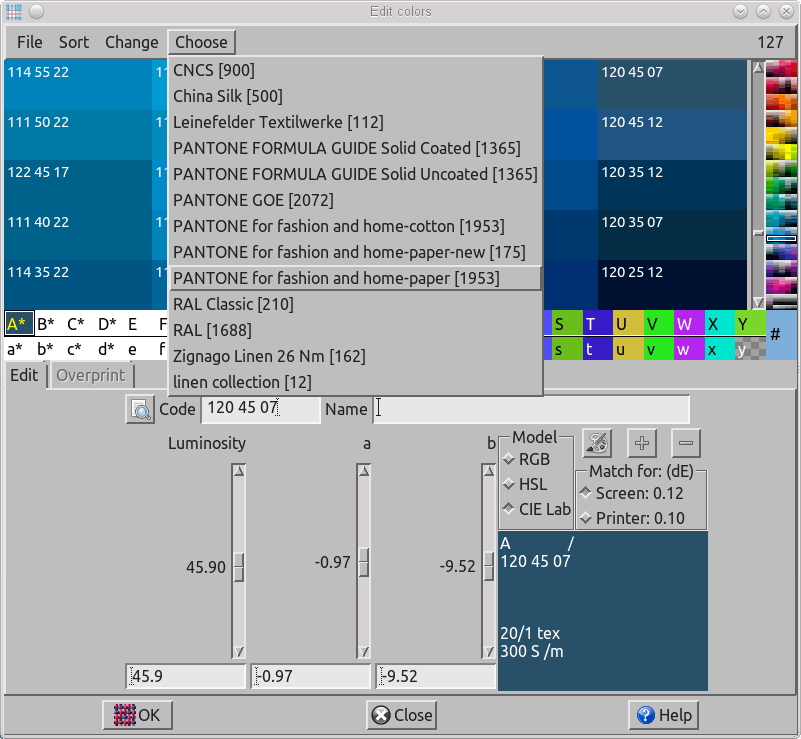
Task: Click the plus button to add a color
Action: (642, 443)
